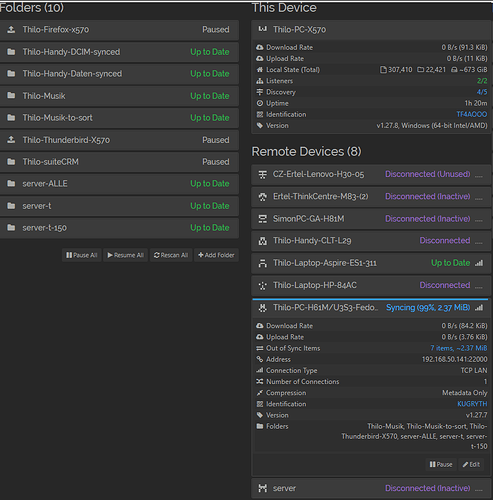Image resolution: width=493 pixels, height=500 pixels.
Task: Pause all folders with Pause All
Action: 82,255
